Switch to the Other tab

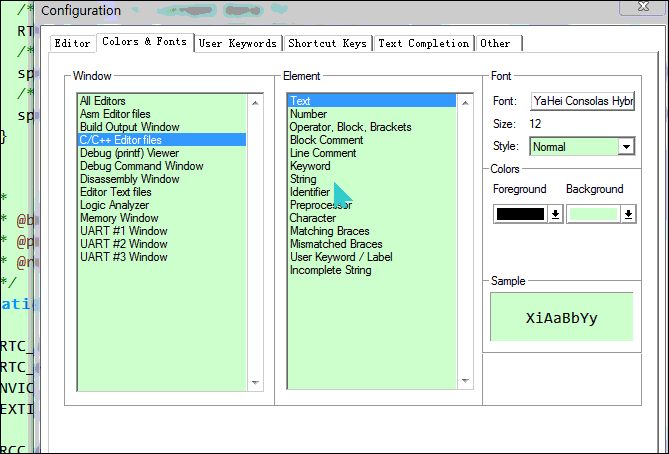(x=498, y=44)
